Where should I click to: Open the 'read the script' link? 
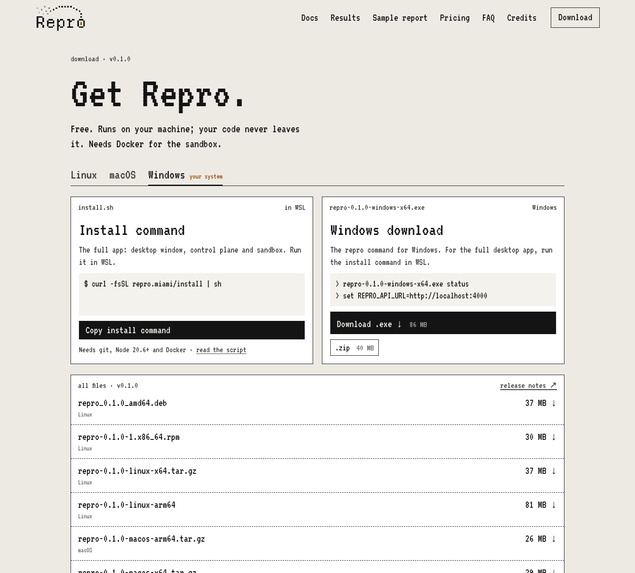[x=221, y=350]
